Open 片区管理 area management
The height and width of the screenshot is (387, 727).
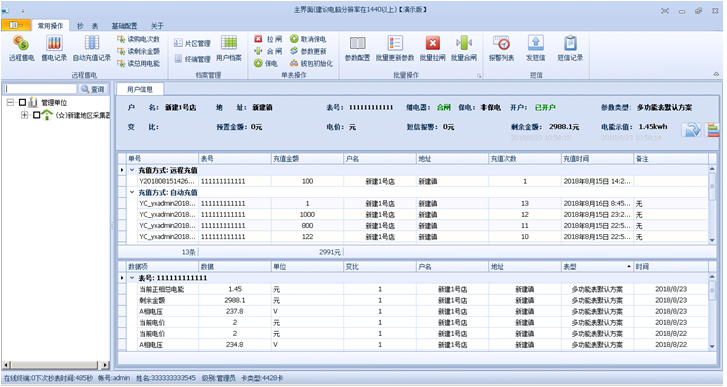tap(192, 44)
